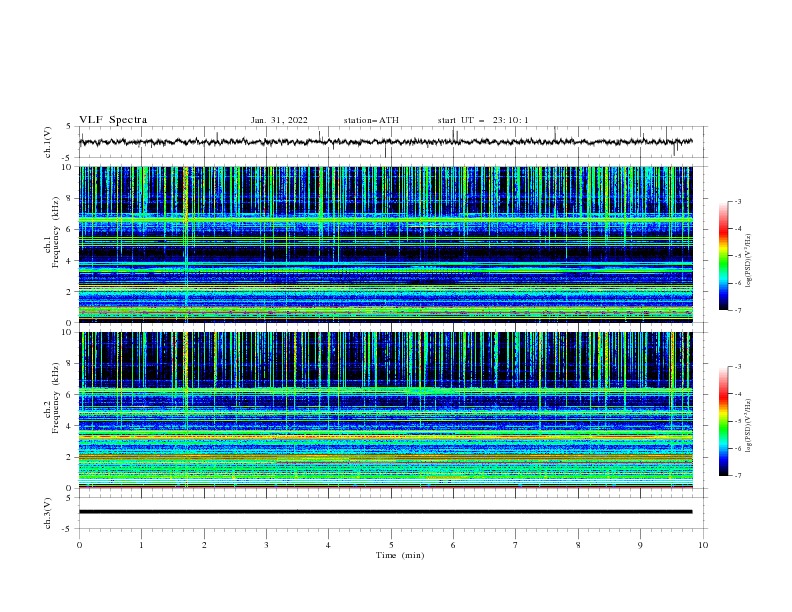Click the "3" tick on the time axis
The height and width of the screenshot is (612, 792).
point(266,545)
